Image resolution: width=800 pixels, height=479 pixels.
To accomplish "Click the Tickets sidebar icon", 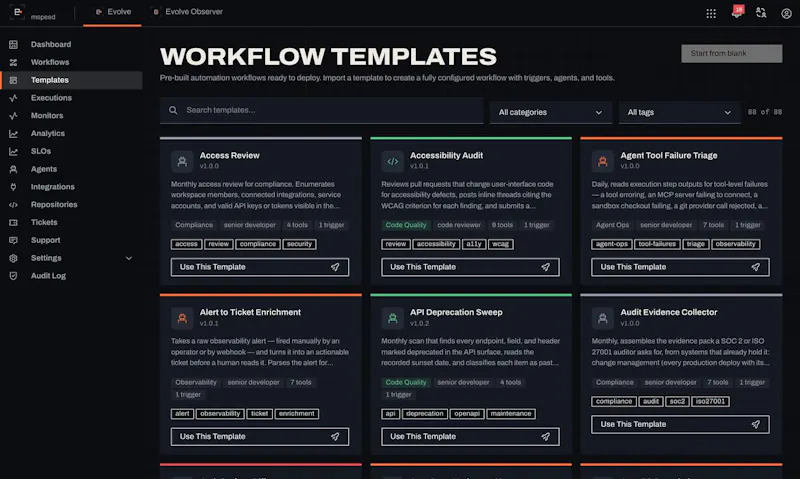I will pyautogui.click(x=13, y=222).
